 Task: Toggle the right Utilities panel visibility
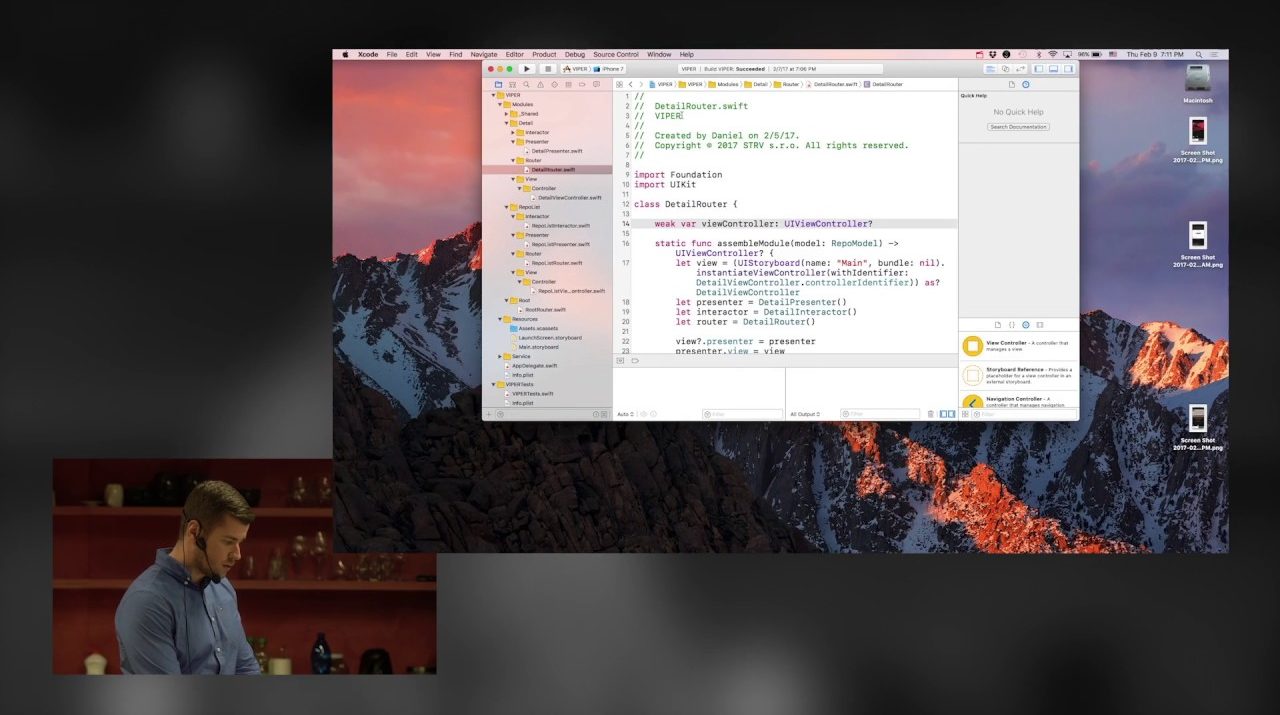1066,69
